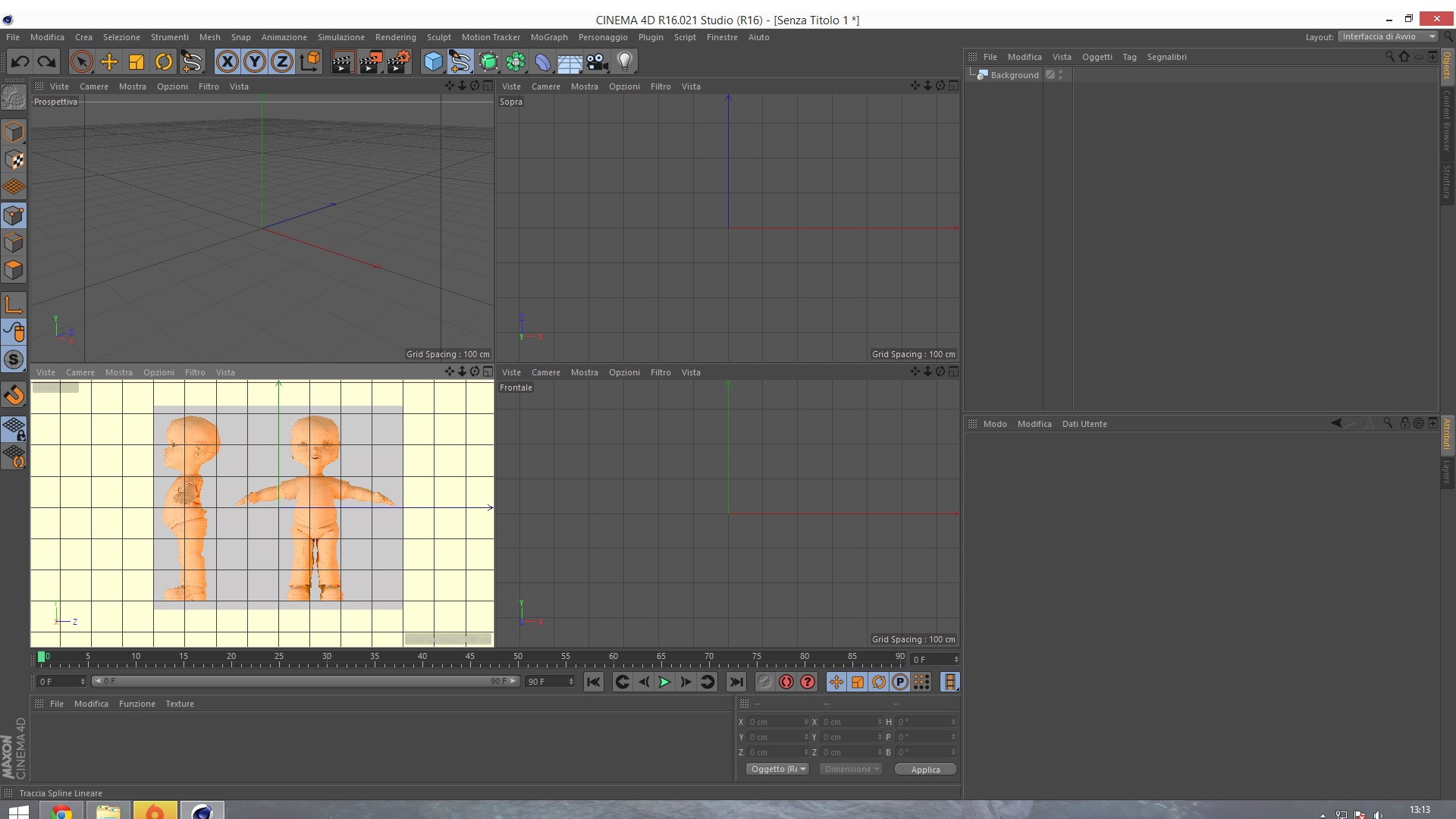Open the Layout Interfaccia di Avvio dropdown
The width and height of the screenshot is (1456, 819).
(x=1387, y=36)
